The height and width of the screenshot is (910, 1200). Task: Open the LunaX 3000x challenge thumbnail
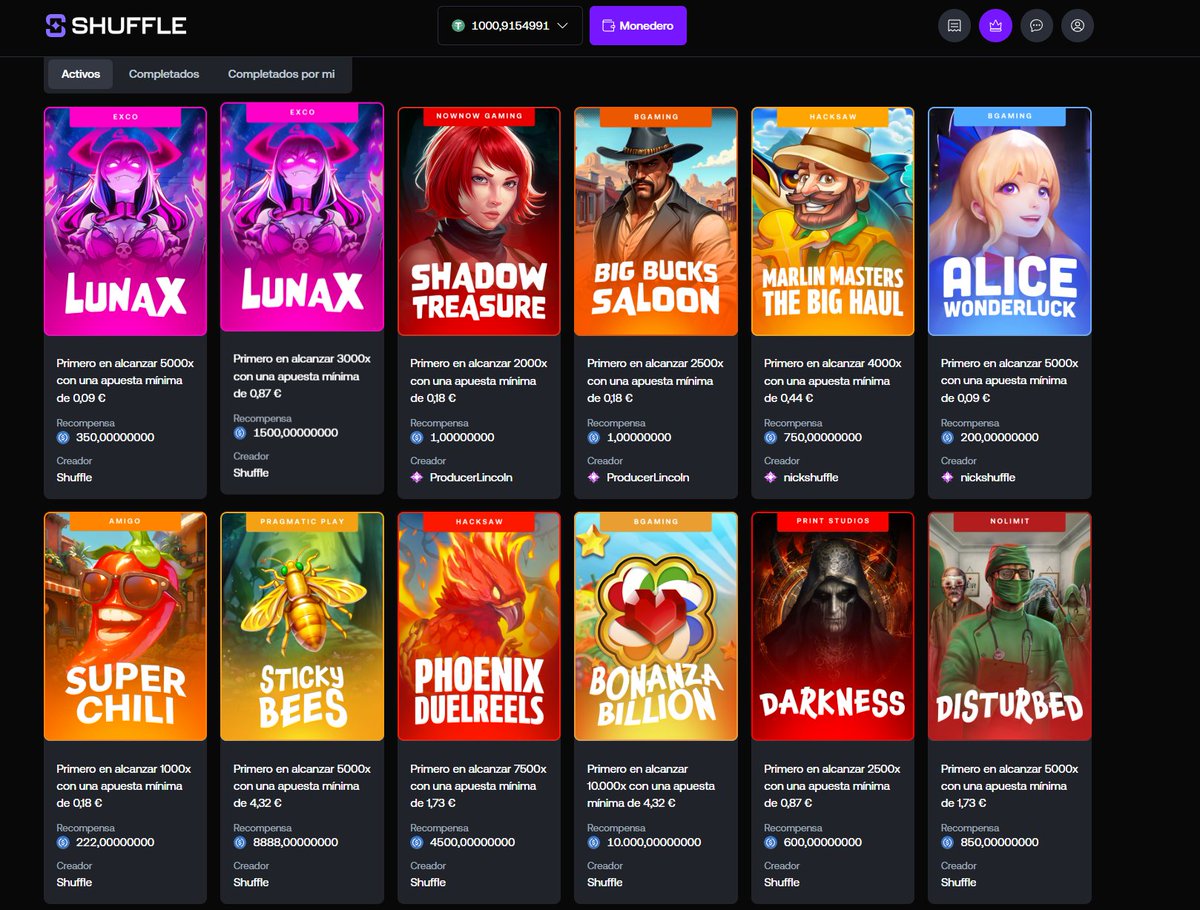302,217
